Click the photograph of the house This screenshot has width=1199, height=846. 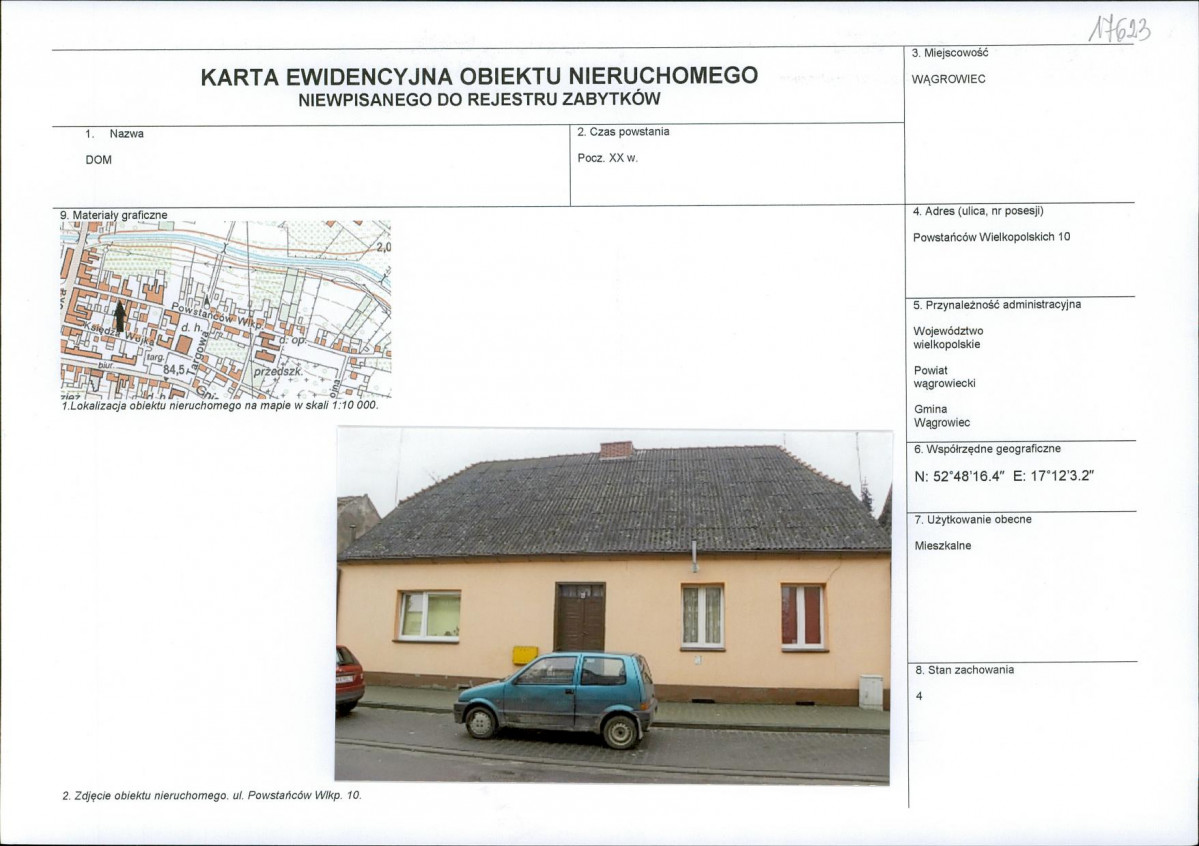(613, 607)
